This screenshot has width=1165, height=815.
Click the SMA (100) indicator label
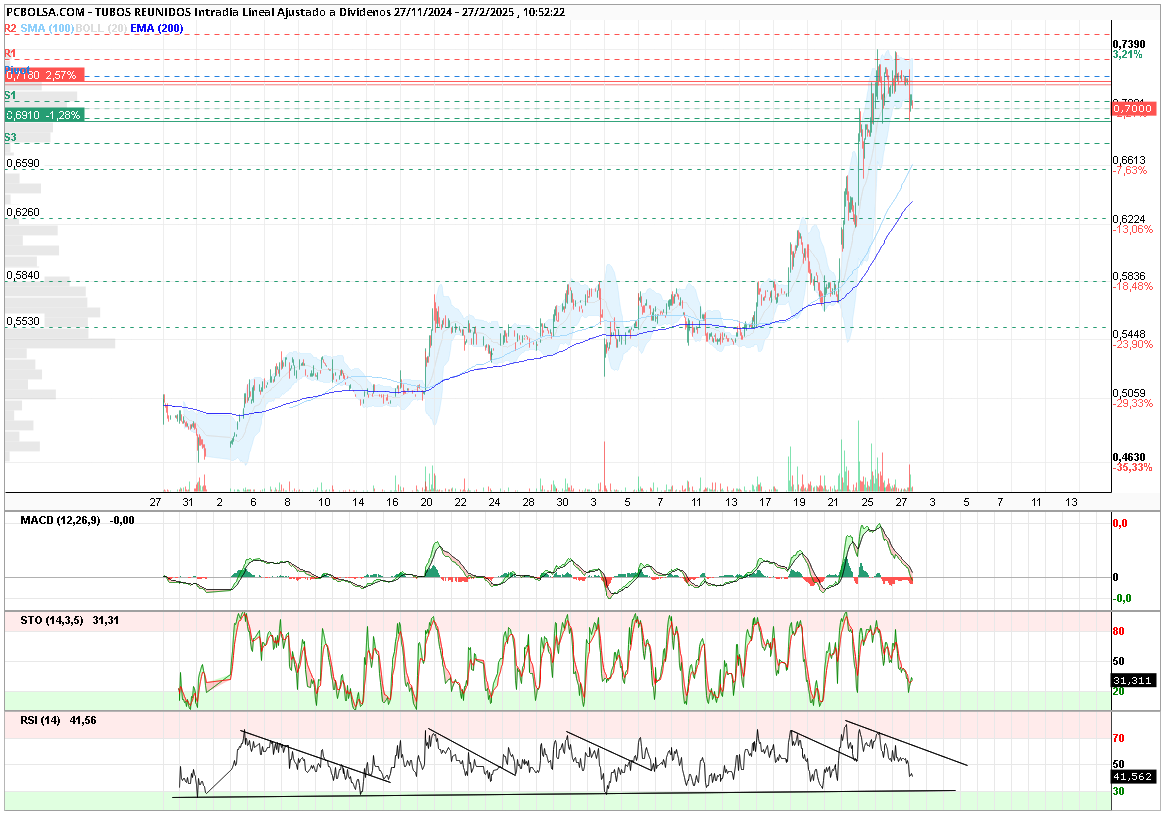[48, 28]
